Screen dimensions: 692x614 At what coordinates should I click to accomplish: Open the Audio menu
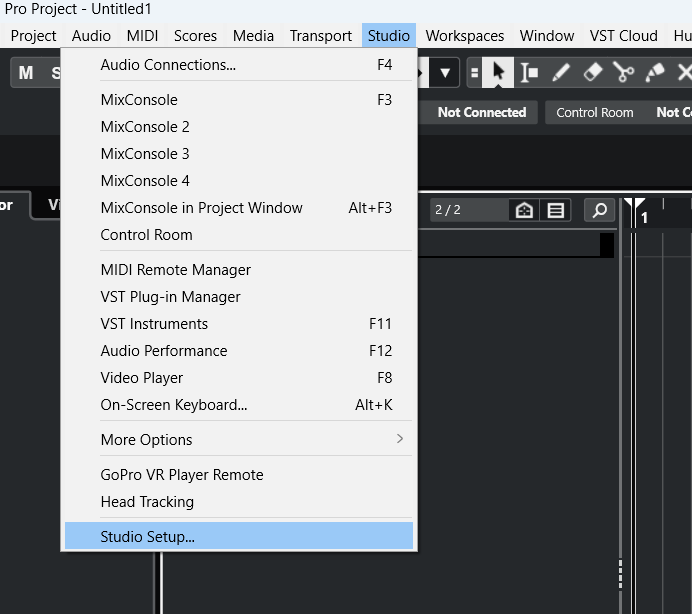point(91,36)
